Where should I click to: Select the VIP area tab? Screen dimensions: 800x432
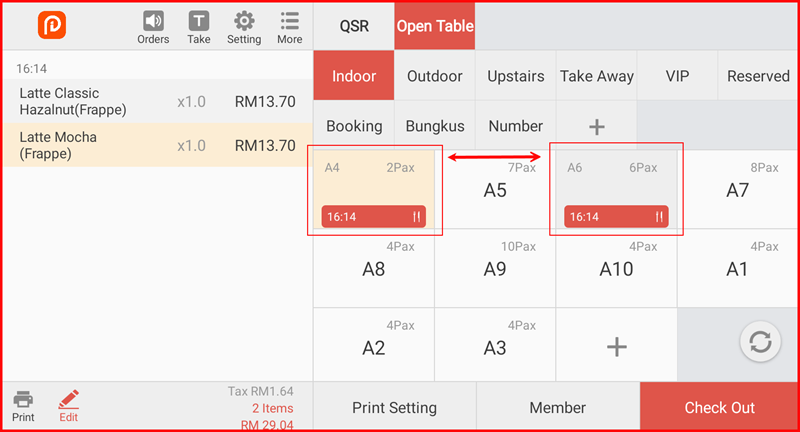[677, 75]
